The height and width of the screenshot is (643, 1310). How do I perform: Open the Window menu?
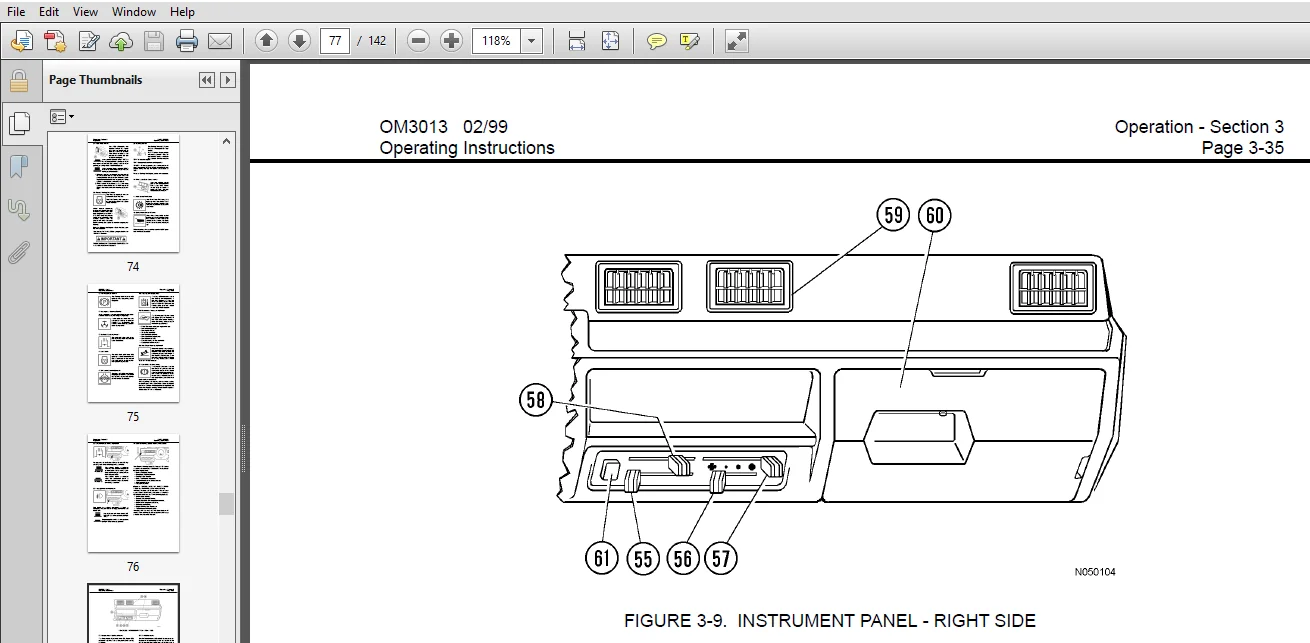pos(133,12)
